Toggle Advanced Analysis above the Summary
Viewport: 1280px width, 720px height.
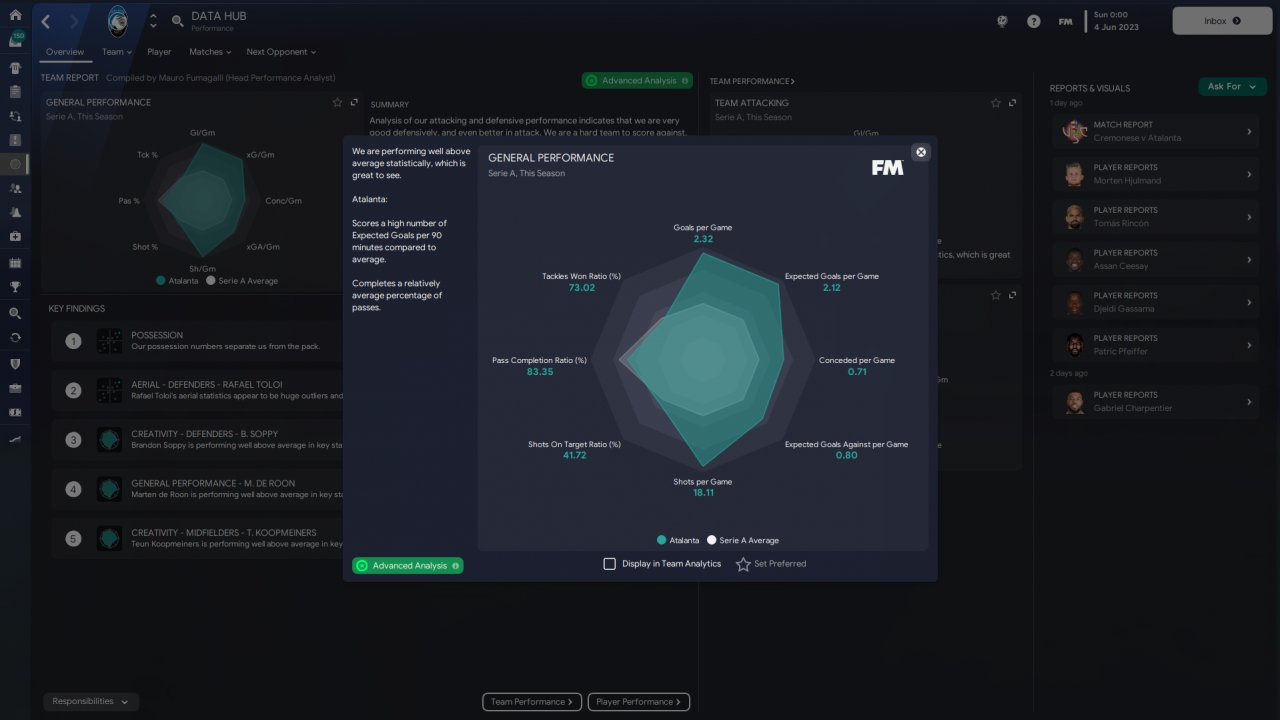637,80
